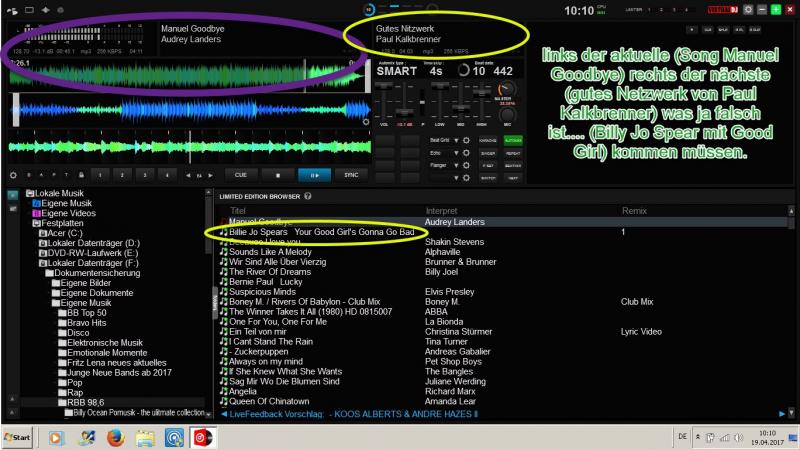Open Beat Grid effect dropdown arrow
The image size is (800, 450).
[x=457, y=140]
